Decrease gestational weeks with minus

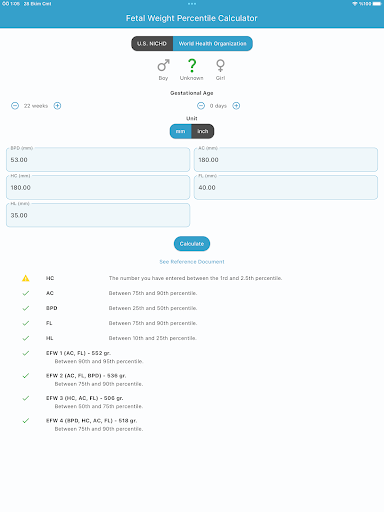(15, 106)
